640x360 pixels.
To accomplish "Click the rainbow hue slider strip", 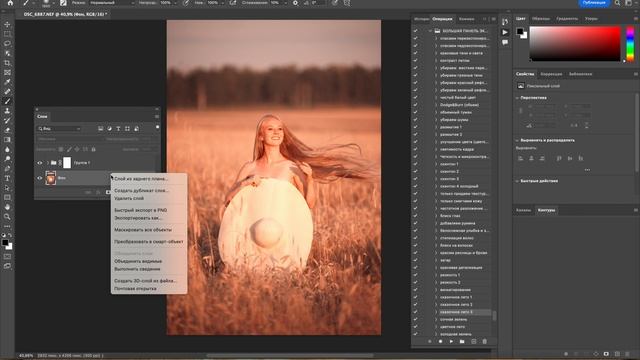I will [x=630, y=44].
